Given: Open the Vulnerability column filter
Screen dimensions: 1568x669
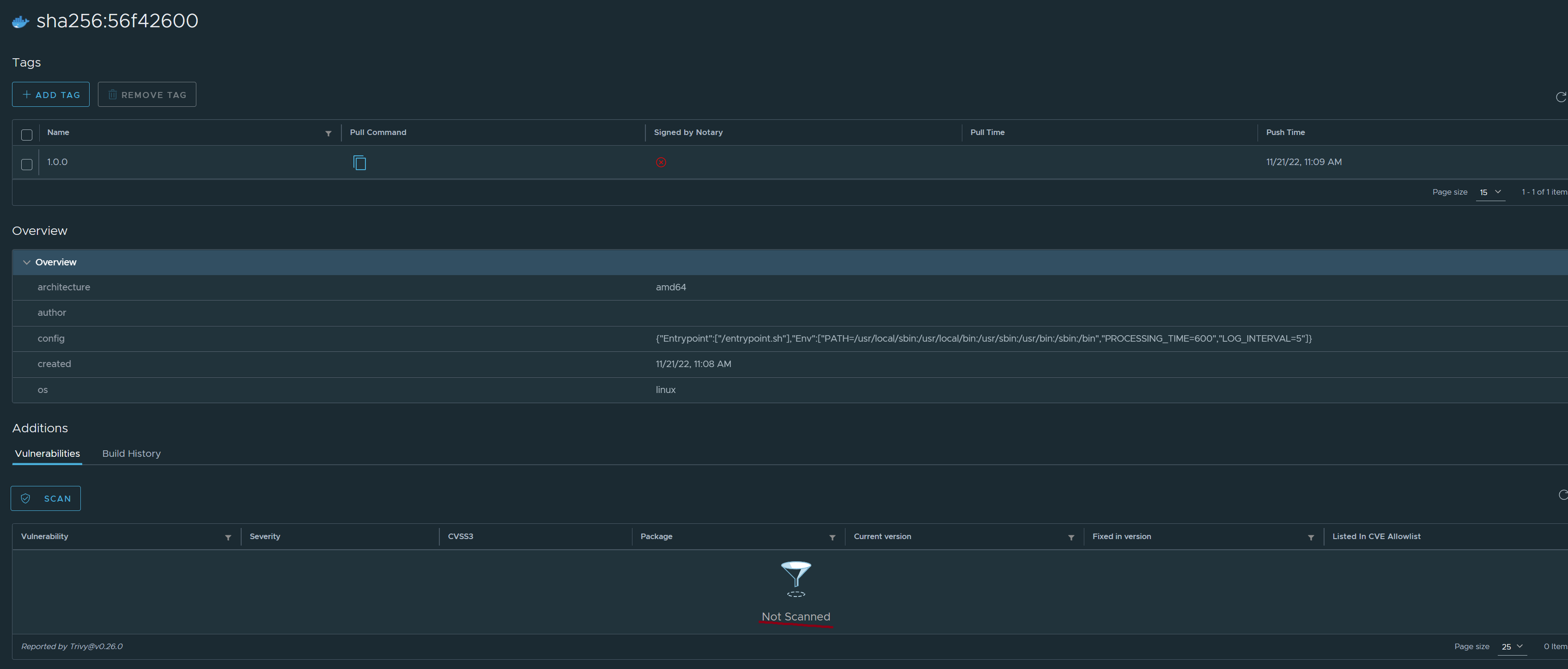Looking at the screenshot, I should pyautogui.click(x=228, y=537).
